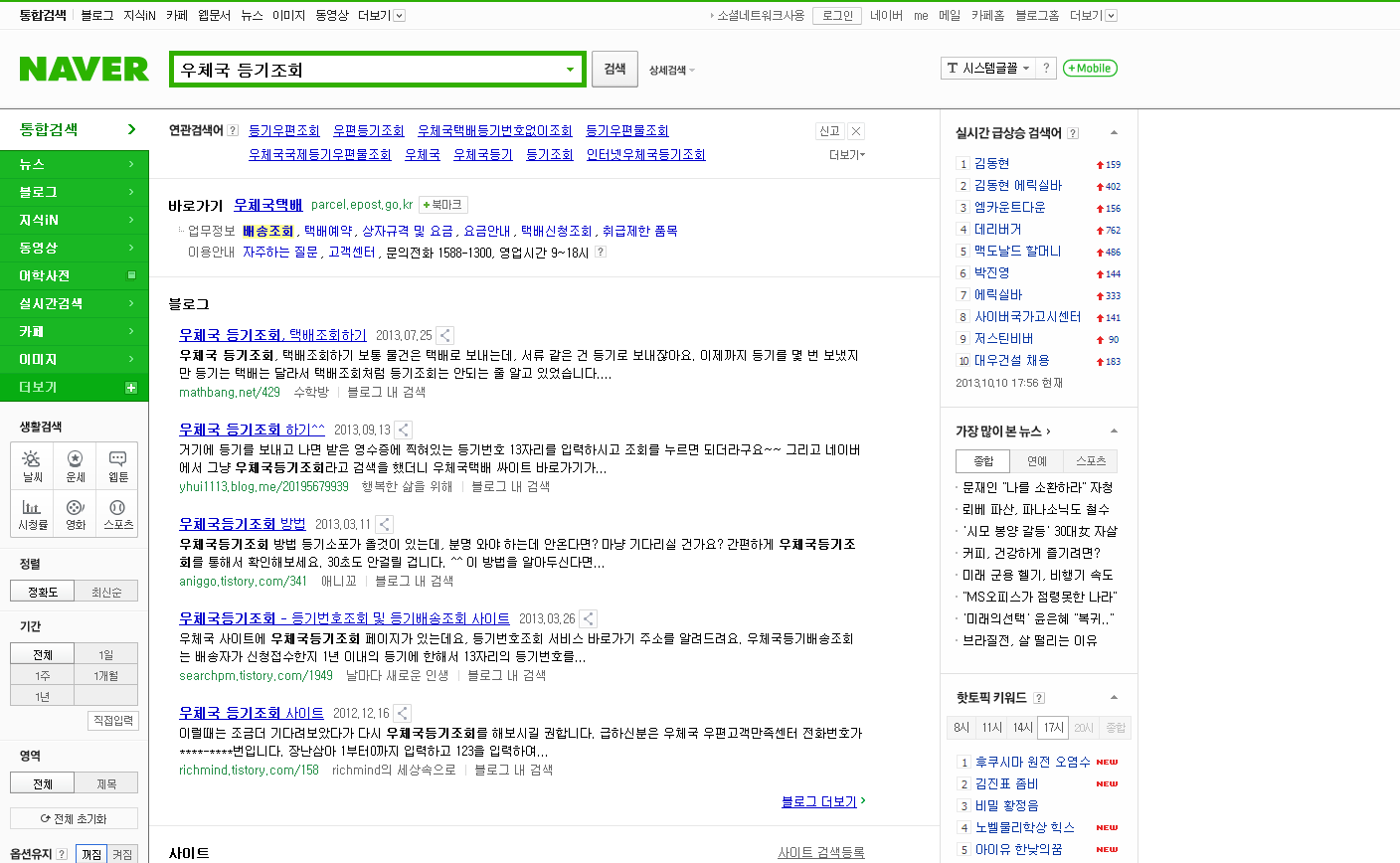Switch news tab to 스포츠

(x=1091, y=461)
